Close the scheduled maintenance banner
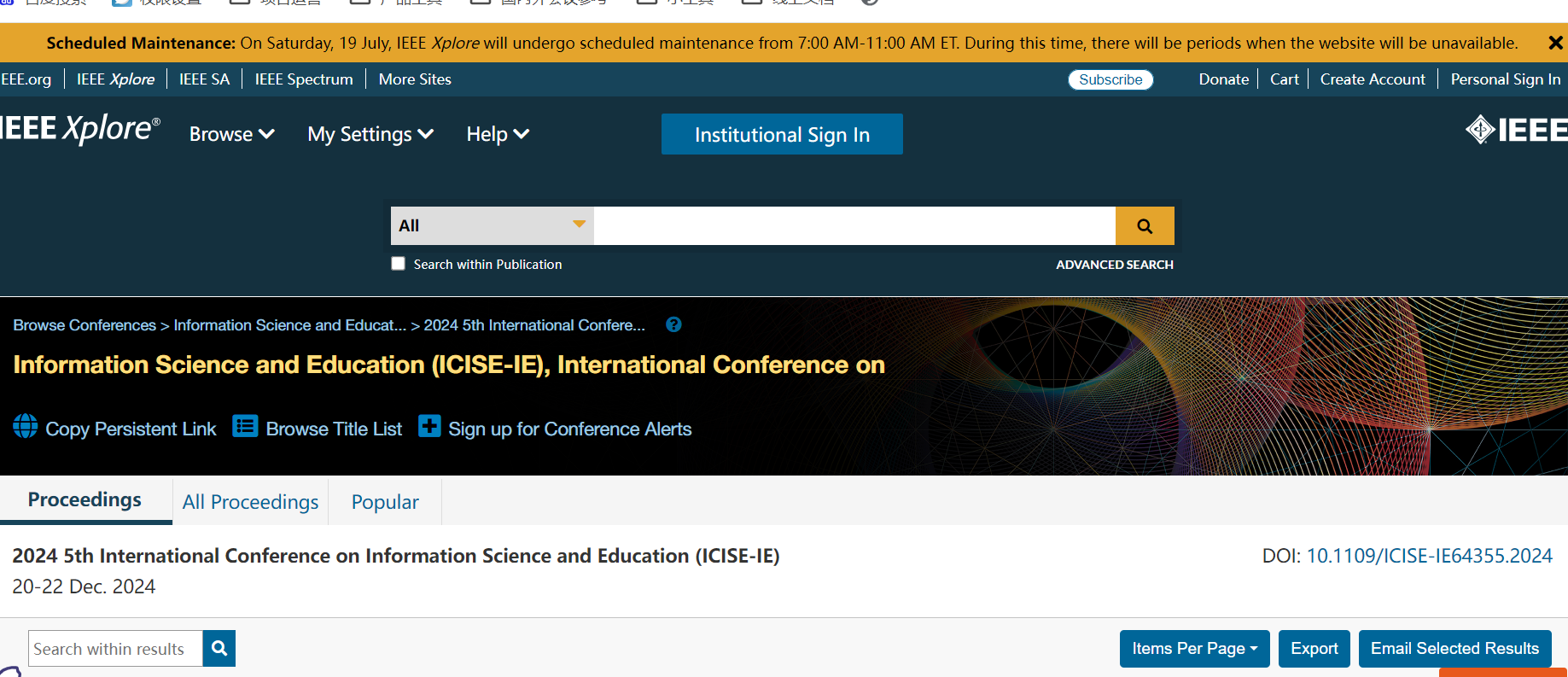The width and height of the screenshot is (1568, 677). pyautogui.click(x=1555, y=43)
